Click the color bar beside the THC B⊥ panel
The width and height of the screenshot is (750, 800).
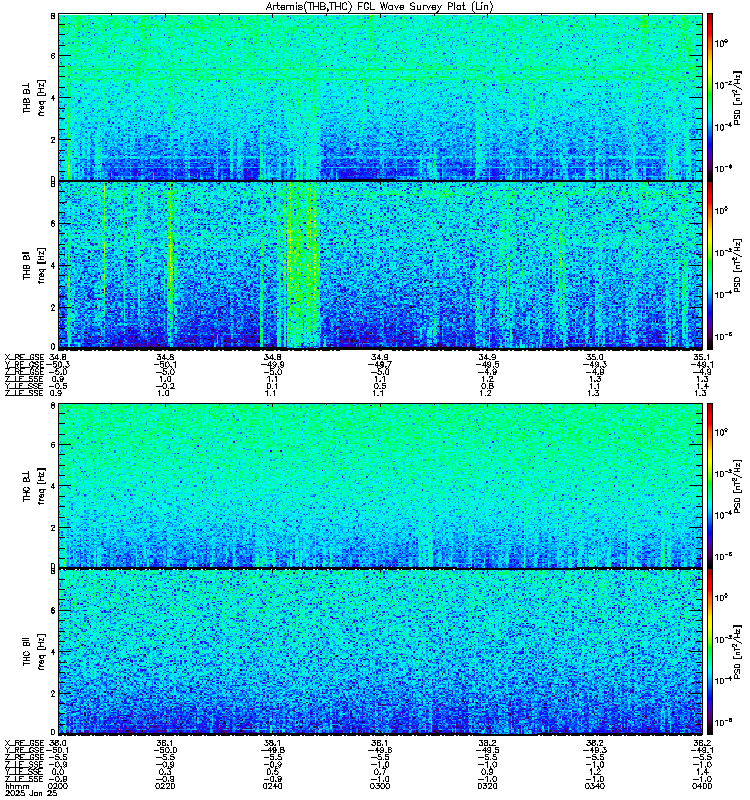point(710,485)
